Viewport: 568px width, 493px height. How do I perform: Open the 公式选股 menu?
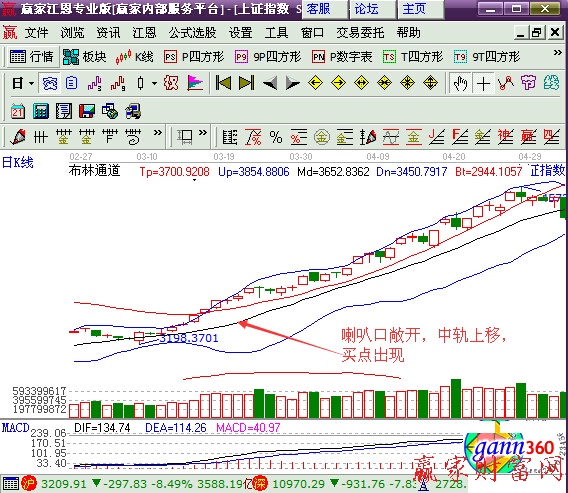[192, 33]
